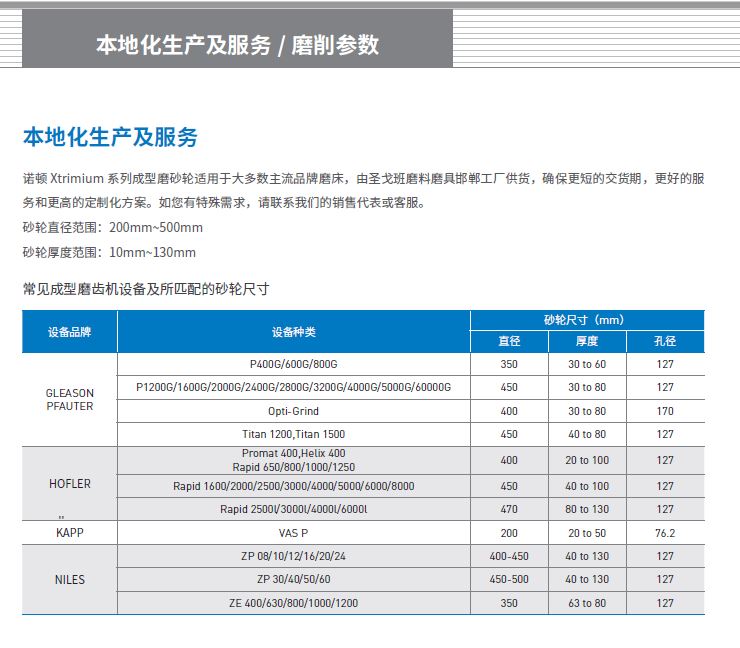Select the 厚度 column header
This screenshot has height=648, width=740.
point(586,341)
